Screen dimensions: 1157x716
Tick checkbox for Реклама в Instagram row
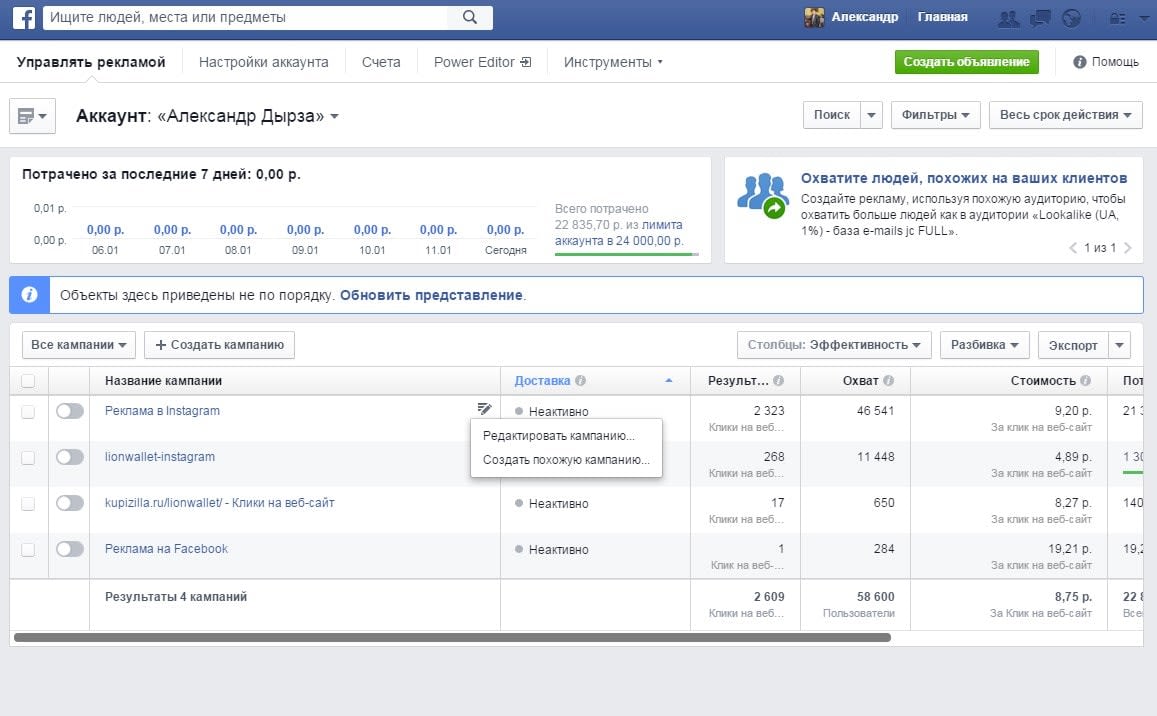tap(28, 412)
